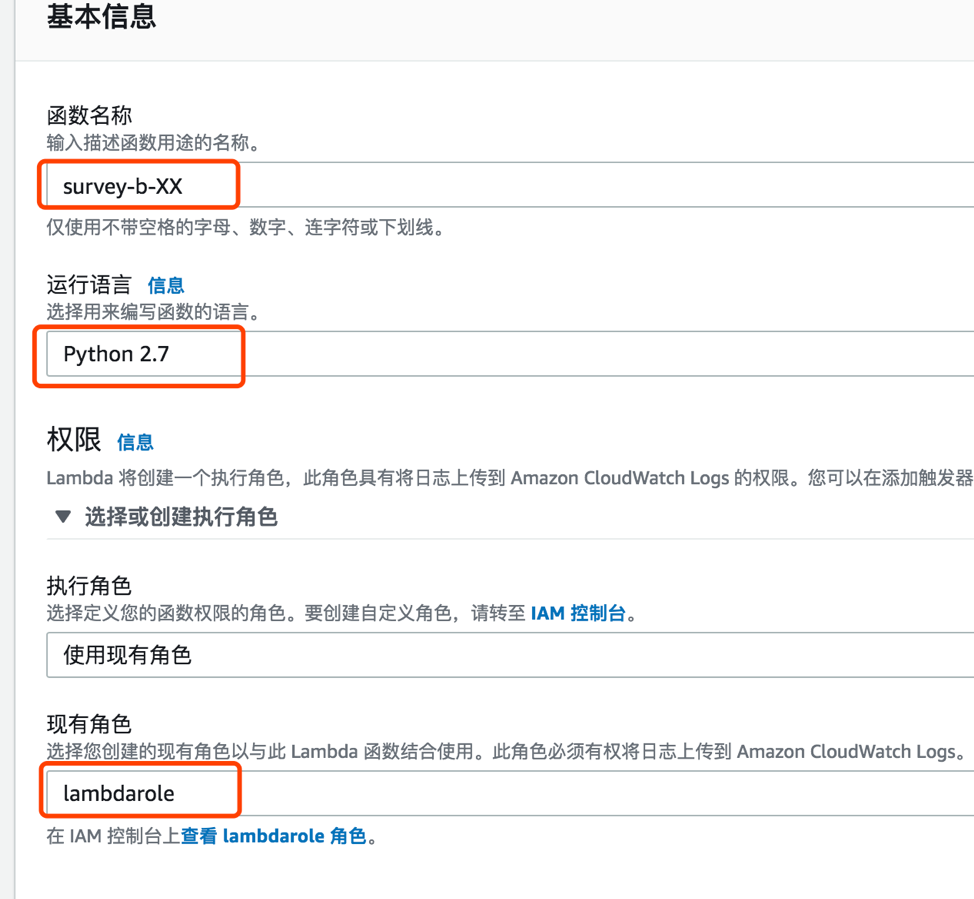
Task: Click the 执行角色 label
Action: [89, 586]
